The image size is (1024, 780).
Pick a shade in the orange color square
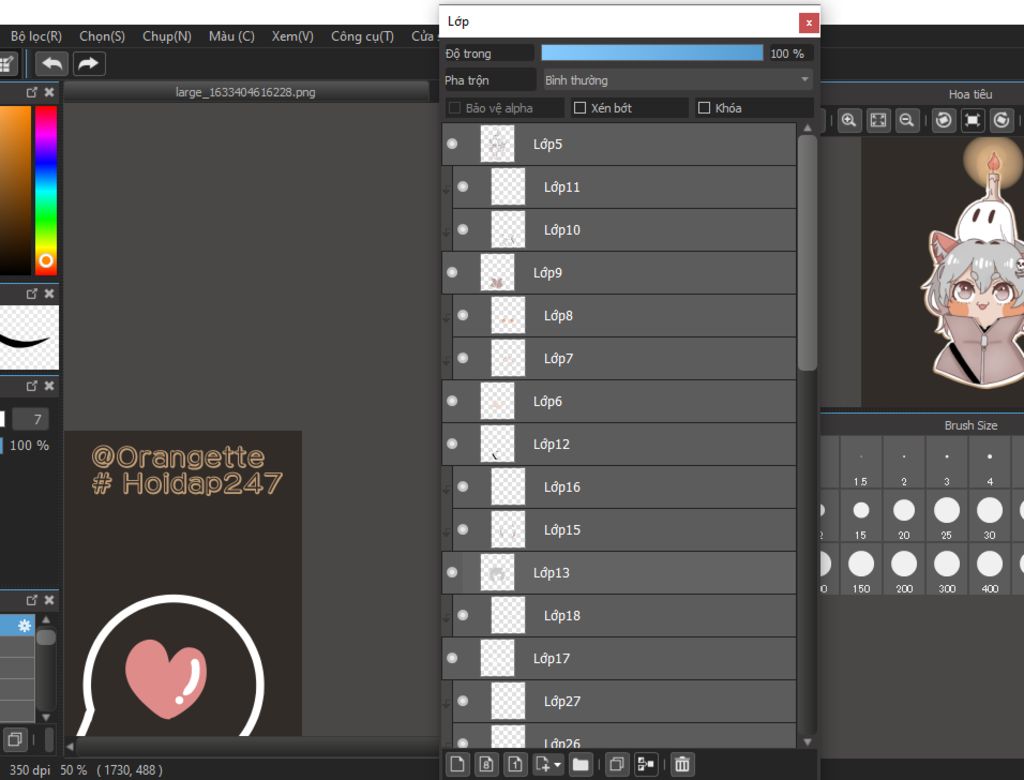(x=15, y=189)
